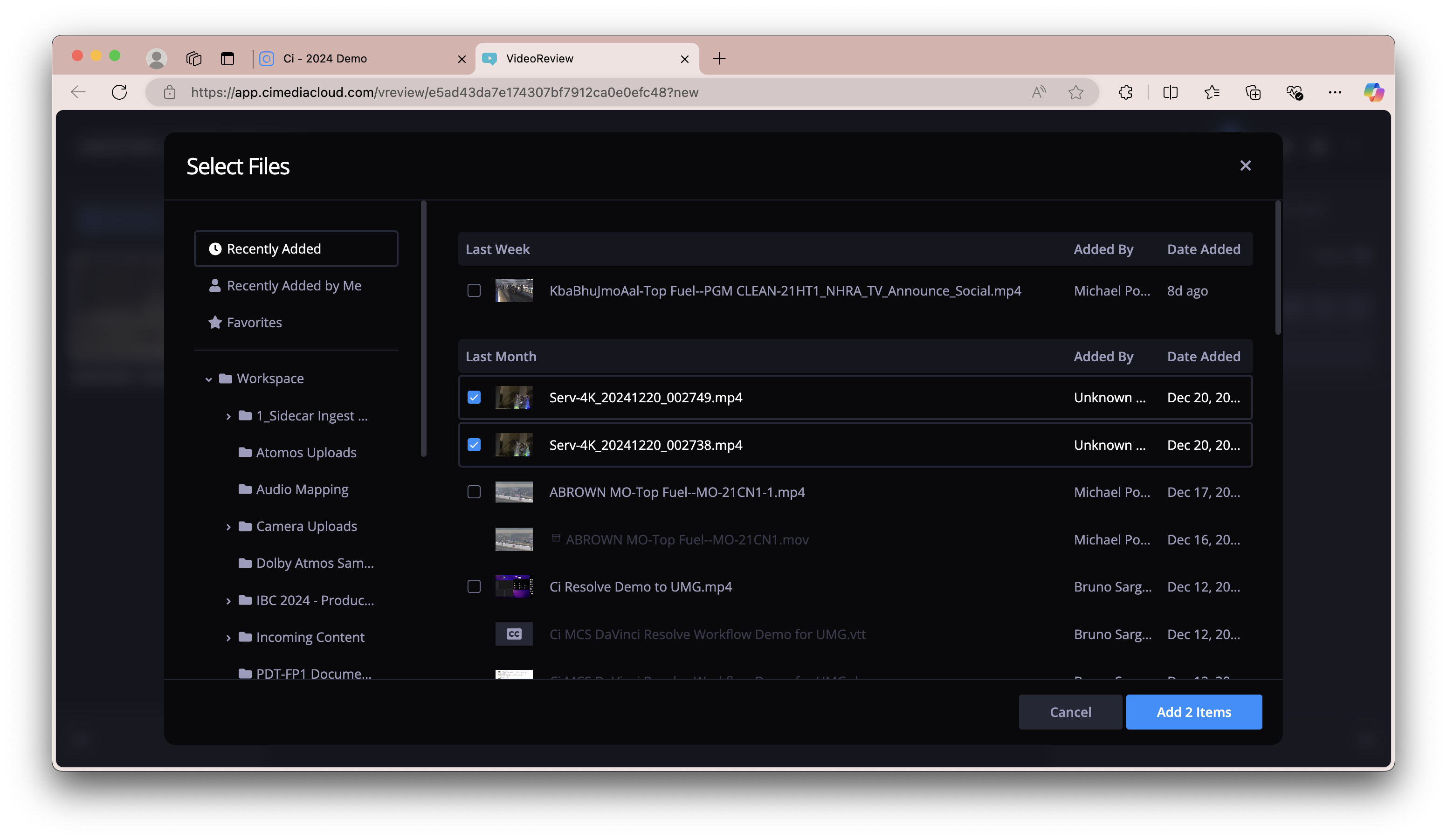The image size is (1447, 840).
Task: Open the Atomos Uploads folder
Action: click(297, 453)
